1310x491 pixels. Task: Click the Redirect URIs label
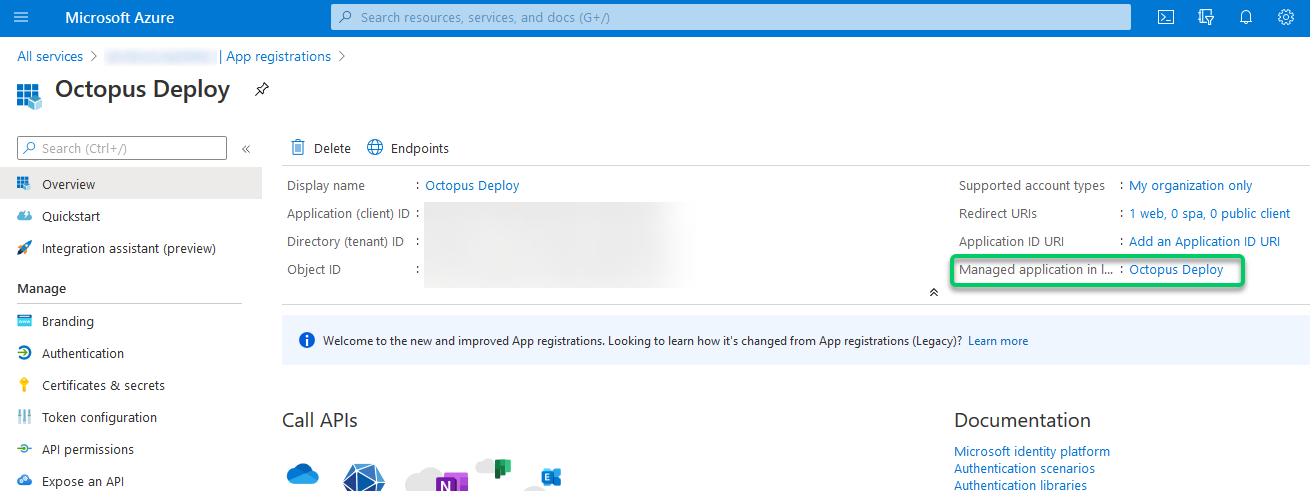(998, 213)
